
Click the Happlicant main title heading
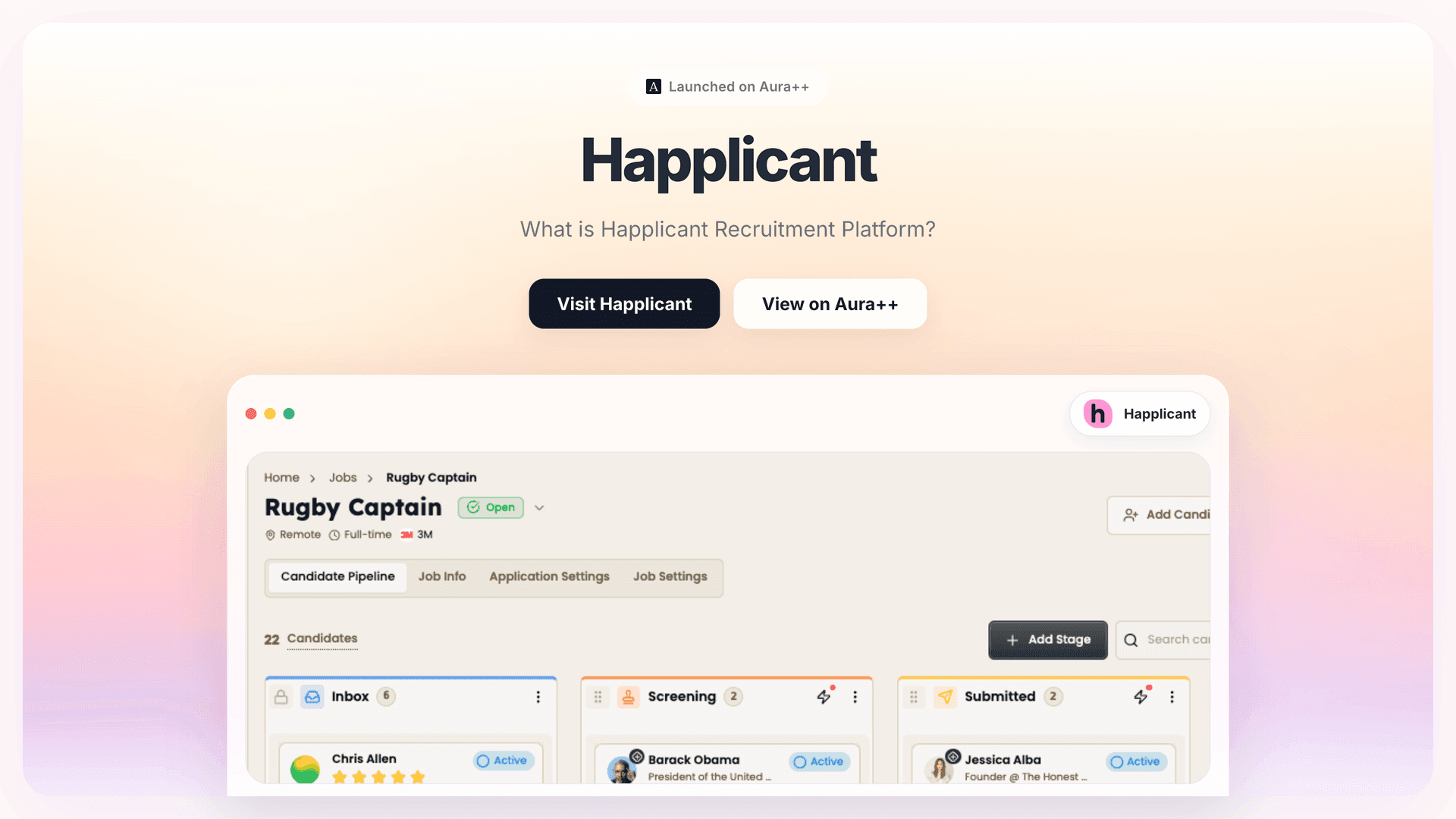pos(728,161)
